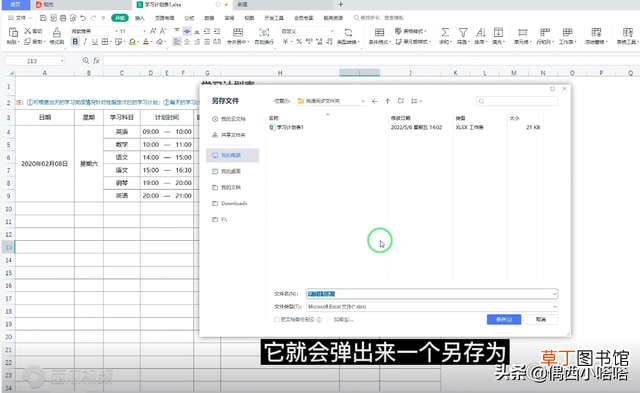Click the new folder icon in dialog
Screen dimensions: 640x393
click(x=401, y=101)
